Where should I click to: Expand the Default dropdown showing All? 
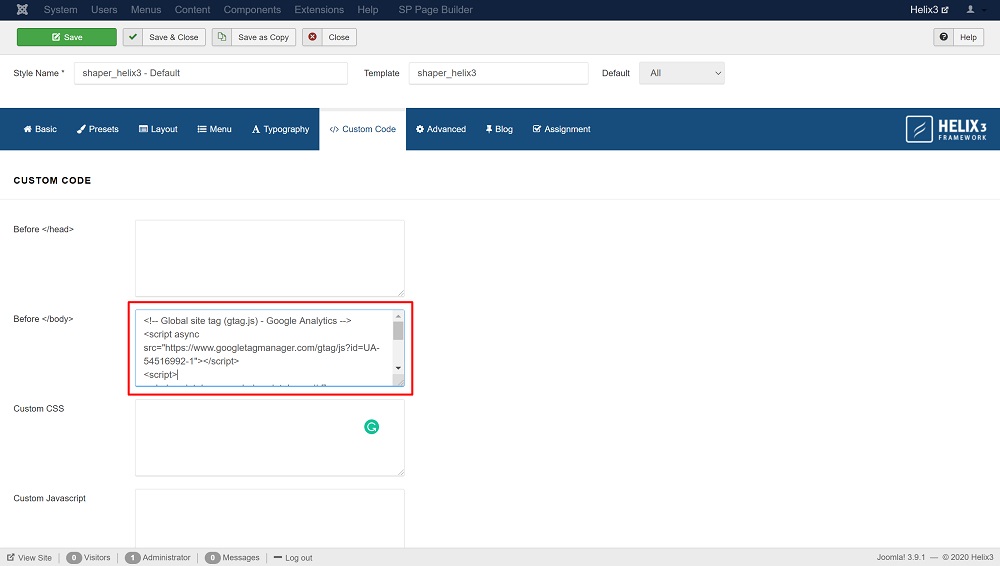pyautogui.click(x=681, y=73)
